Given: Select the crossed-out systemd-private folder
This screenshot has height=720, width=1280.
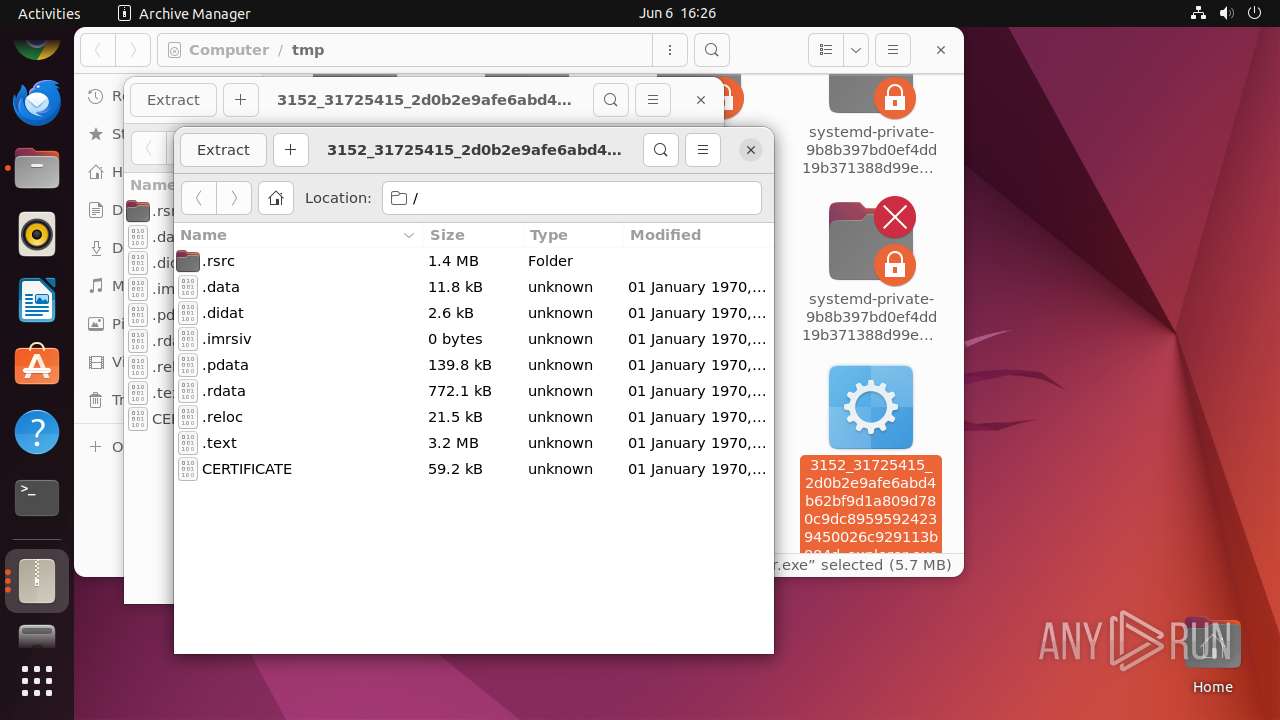Looking at the screenshot, I should pos(870,240).
